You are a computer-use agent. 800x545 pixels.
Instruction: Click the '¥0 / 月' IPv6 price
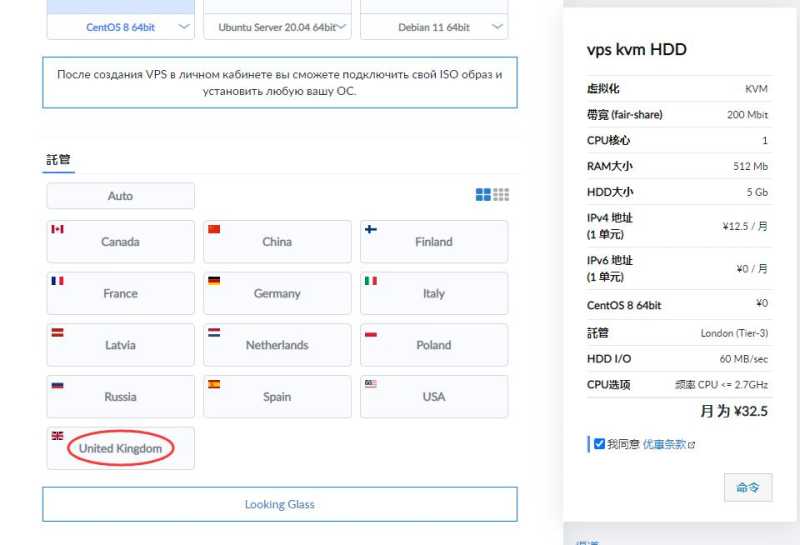[x=752, y=268]
